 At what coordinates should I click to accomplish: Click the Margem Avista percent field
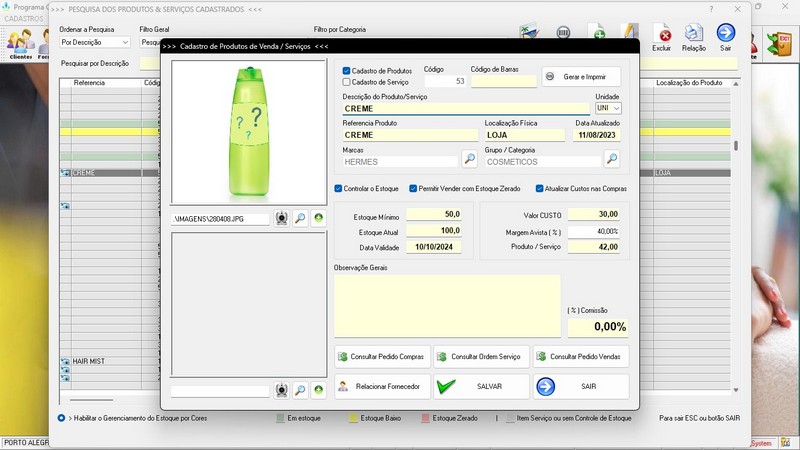pyautogui.click(x=594, y=232)
